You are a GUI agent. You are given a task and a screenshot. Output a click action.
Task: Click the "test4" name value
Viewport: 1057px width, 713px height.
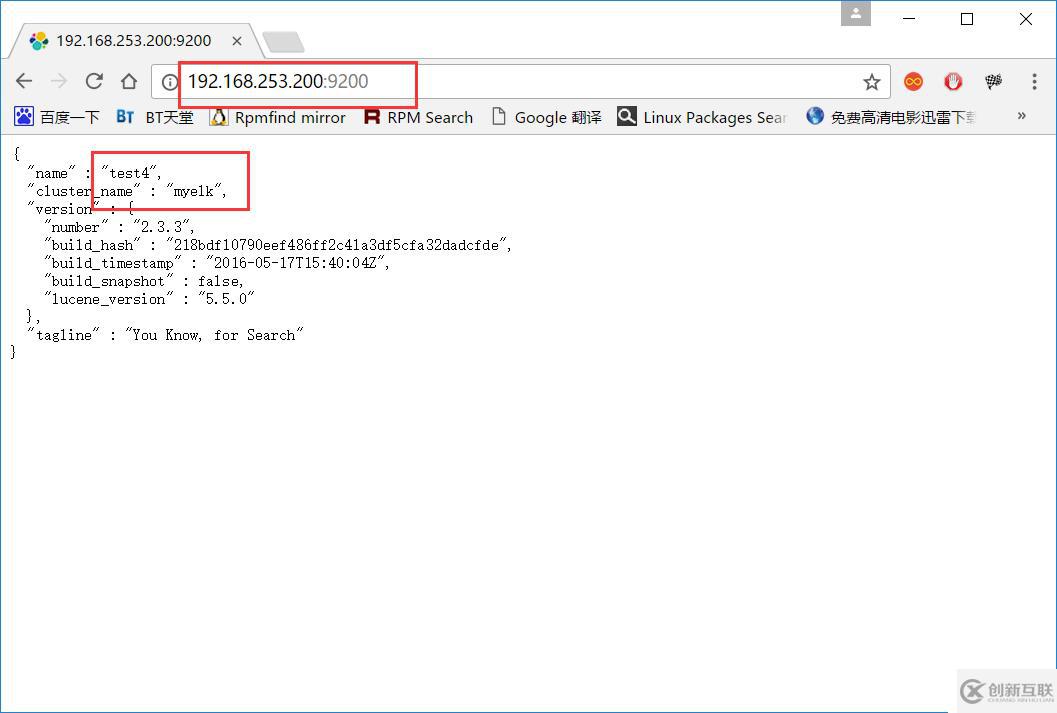131,173
